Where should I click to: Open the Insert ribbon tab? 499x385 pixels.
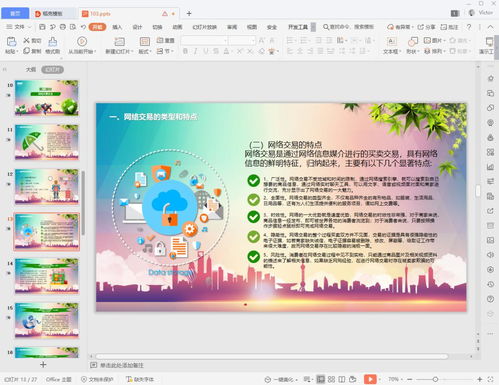117,27
